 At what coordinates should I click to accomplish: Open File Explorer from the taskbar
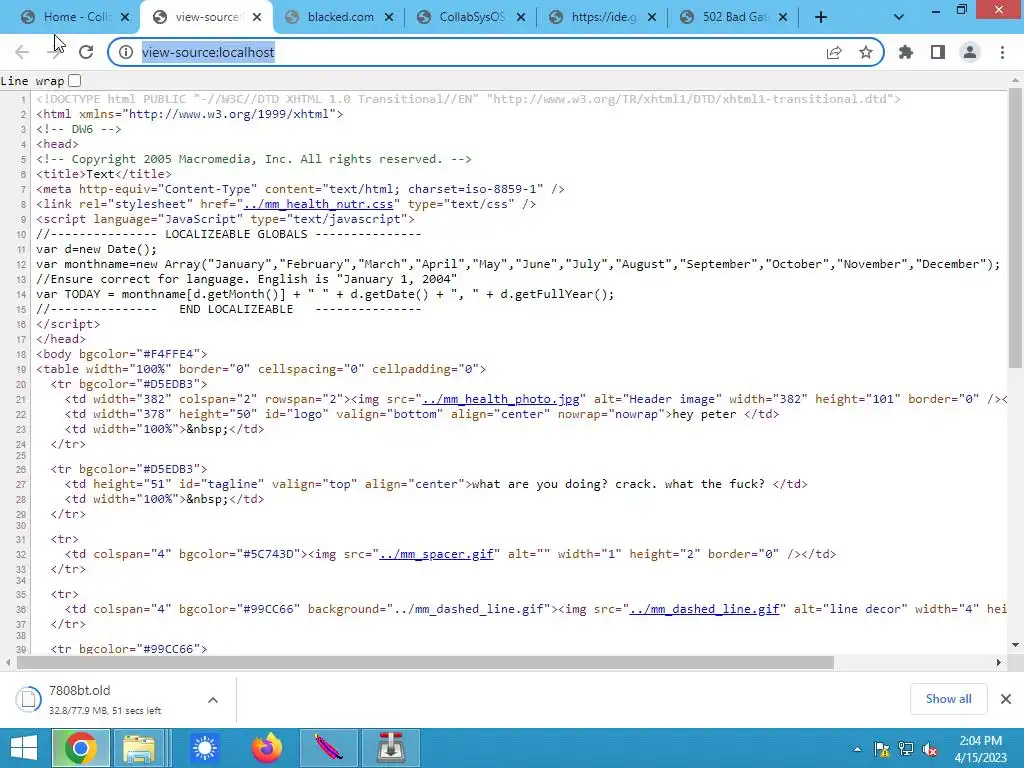[x=139, y=748]
